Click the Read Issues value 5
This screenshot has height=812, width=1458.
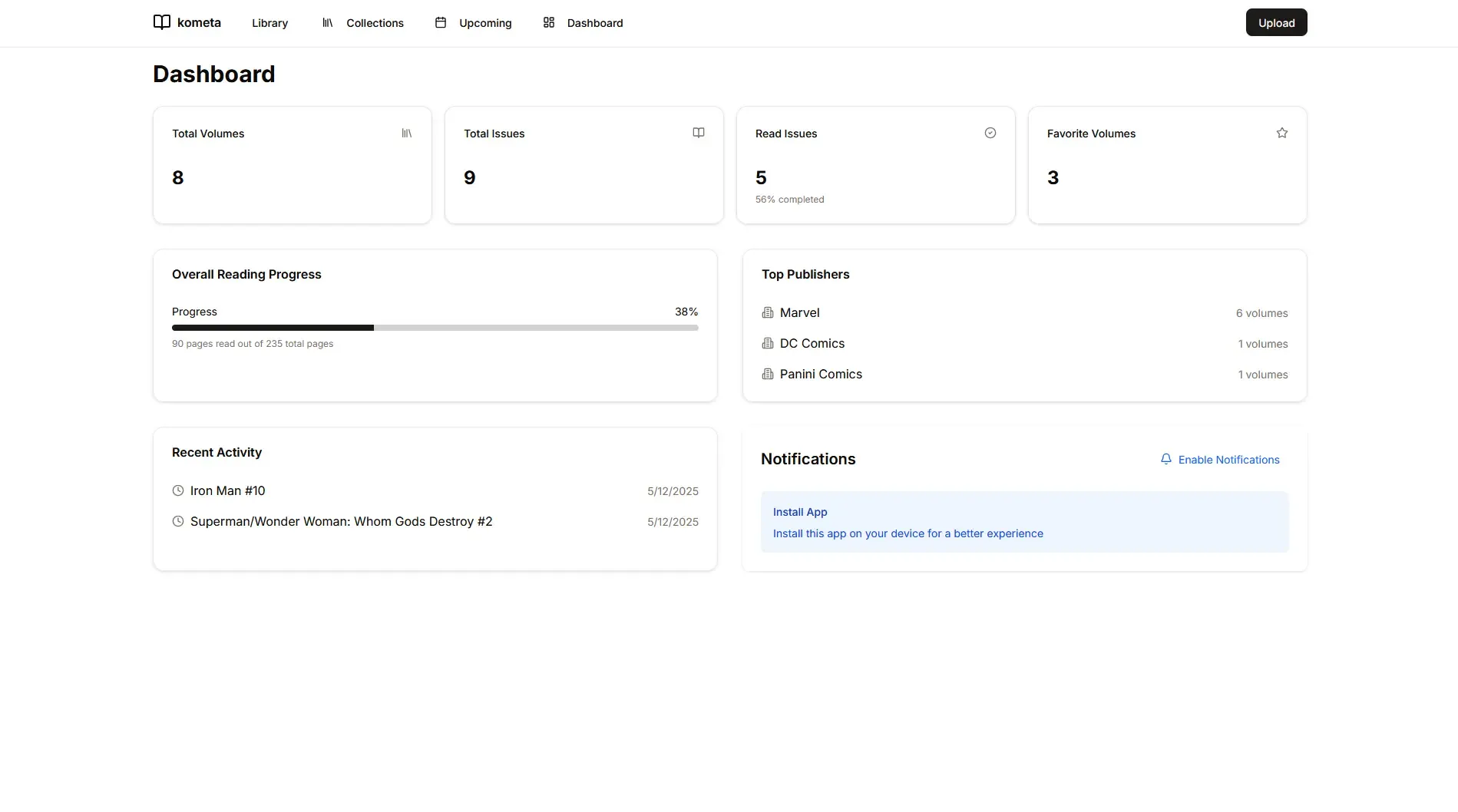click(761, 178)
